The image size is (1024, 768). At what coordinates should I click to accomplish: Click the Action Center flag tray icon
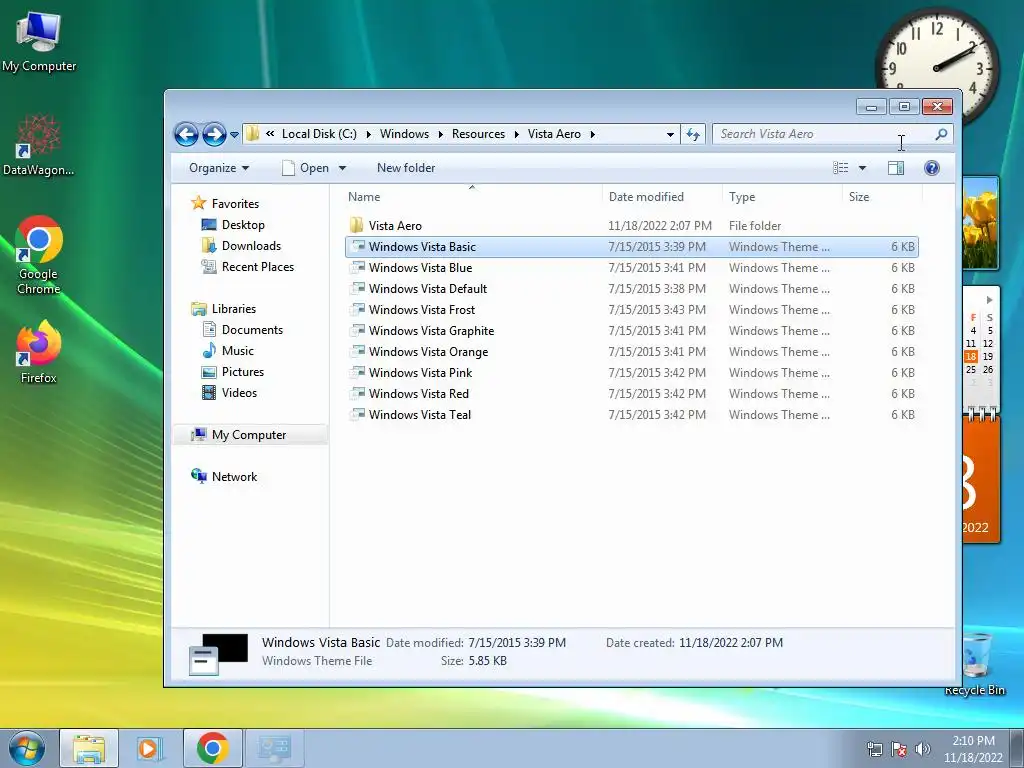(899, 749)
